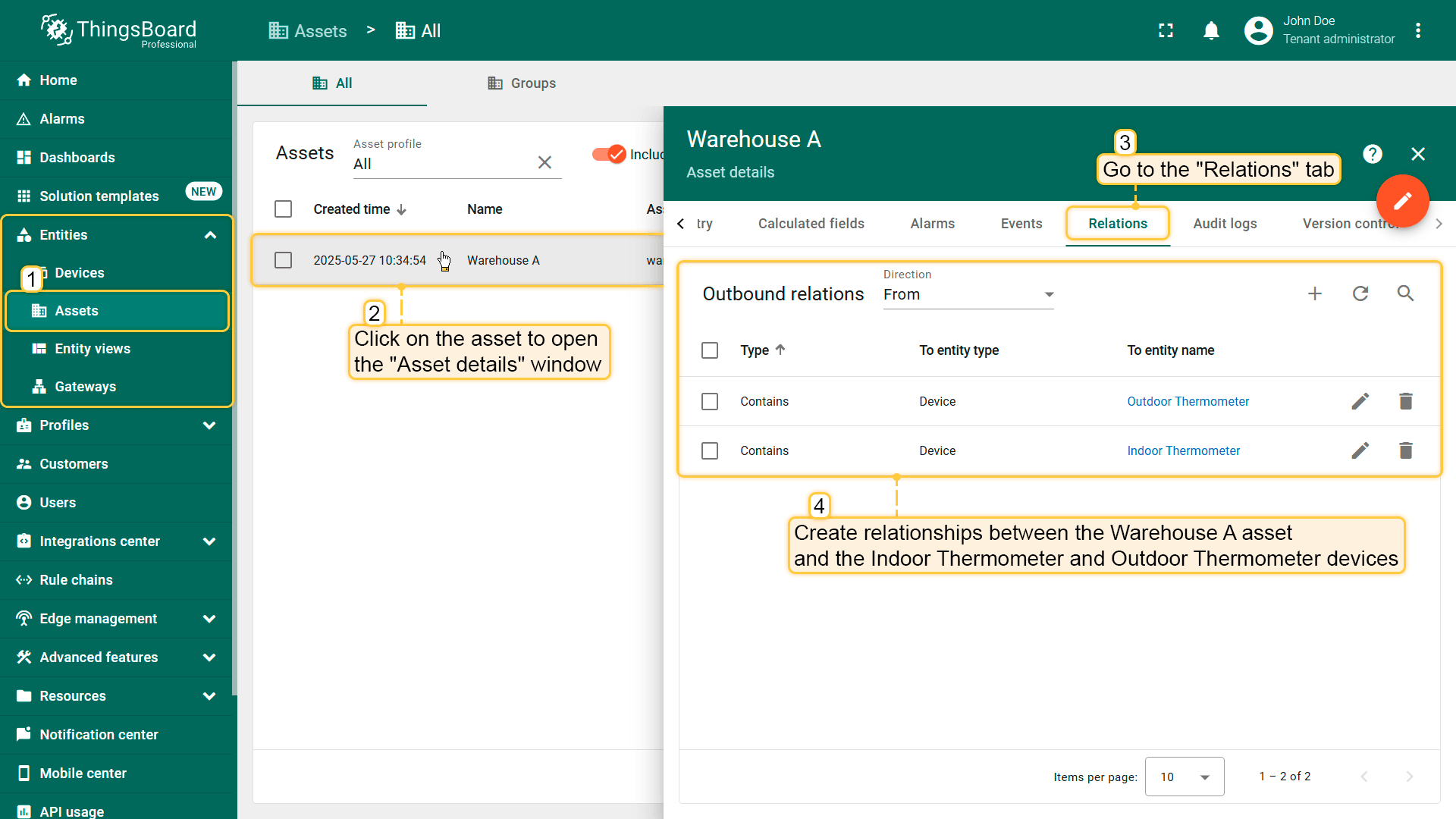Edit the Outdoor Thermometer relation
1456x819 pixels.
(x=1360, y=401)
